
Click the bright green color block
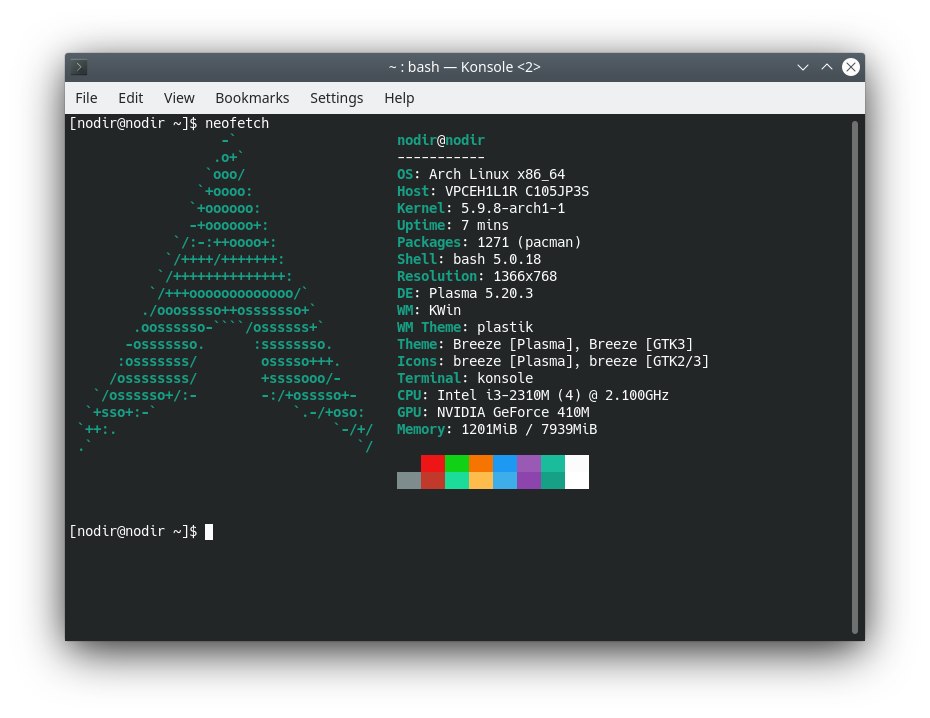(457, 464)
